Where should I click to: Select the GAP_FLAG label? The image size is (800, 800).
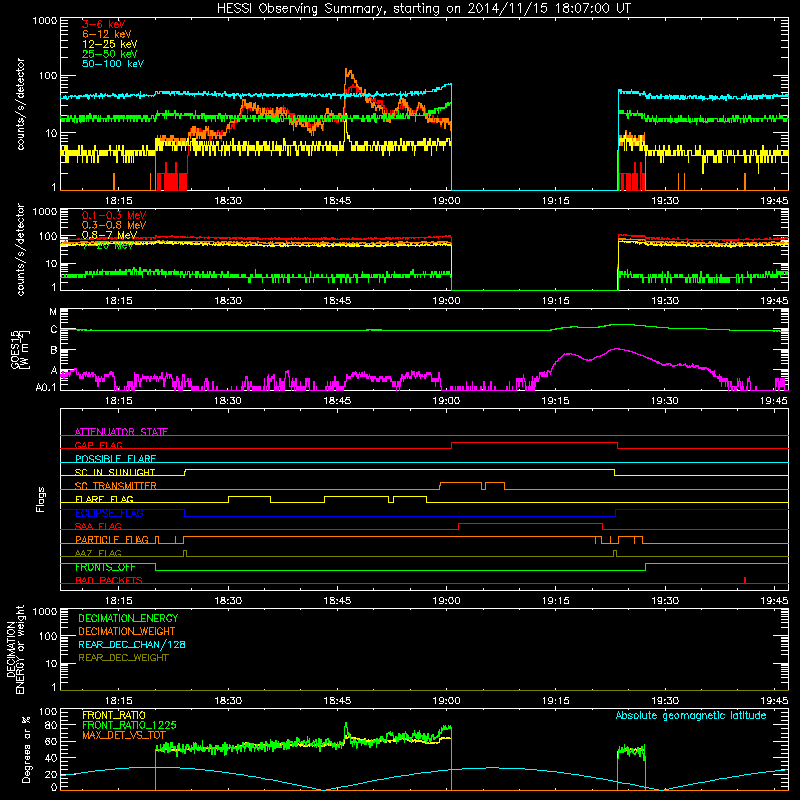[x=98, y=445]
